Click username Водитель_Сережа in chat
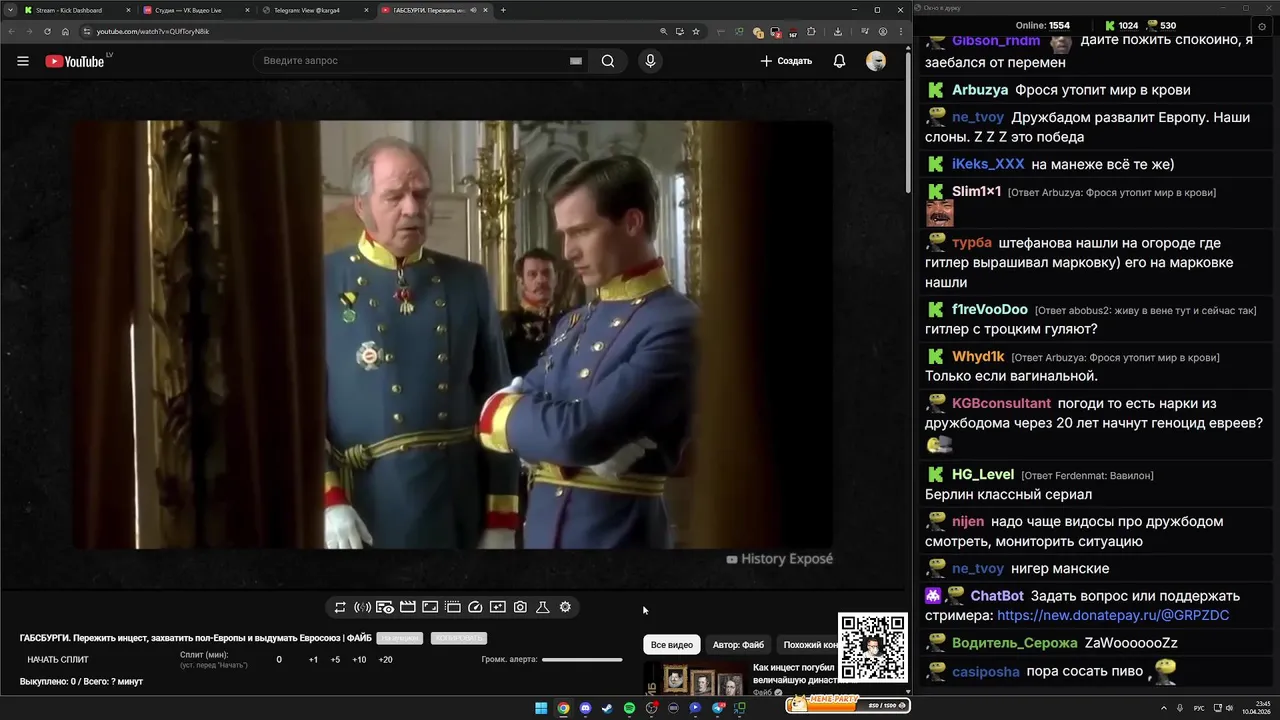This screenshot has height=720, width=1280. pyautogui.click(x=1015, y=643)
